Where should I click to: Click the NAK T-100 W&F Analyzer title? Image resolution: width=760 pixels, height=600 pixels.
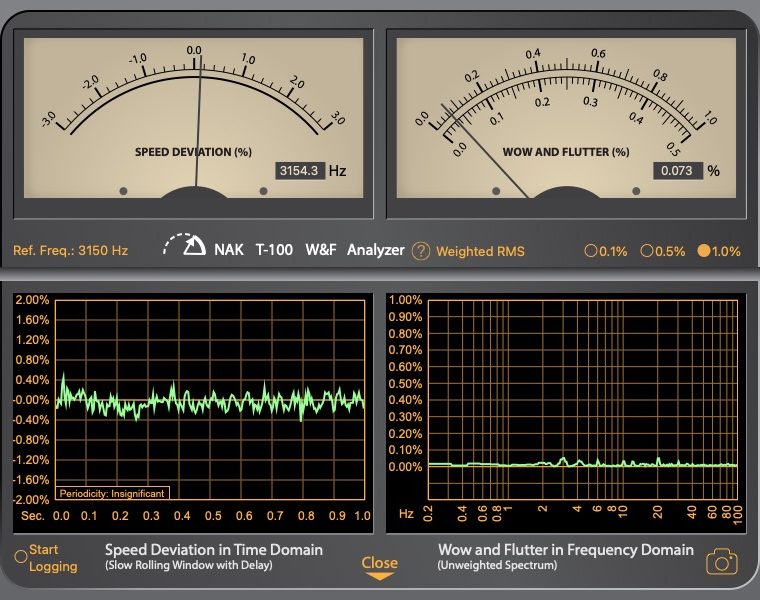point(309,250)
